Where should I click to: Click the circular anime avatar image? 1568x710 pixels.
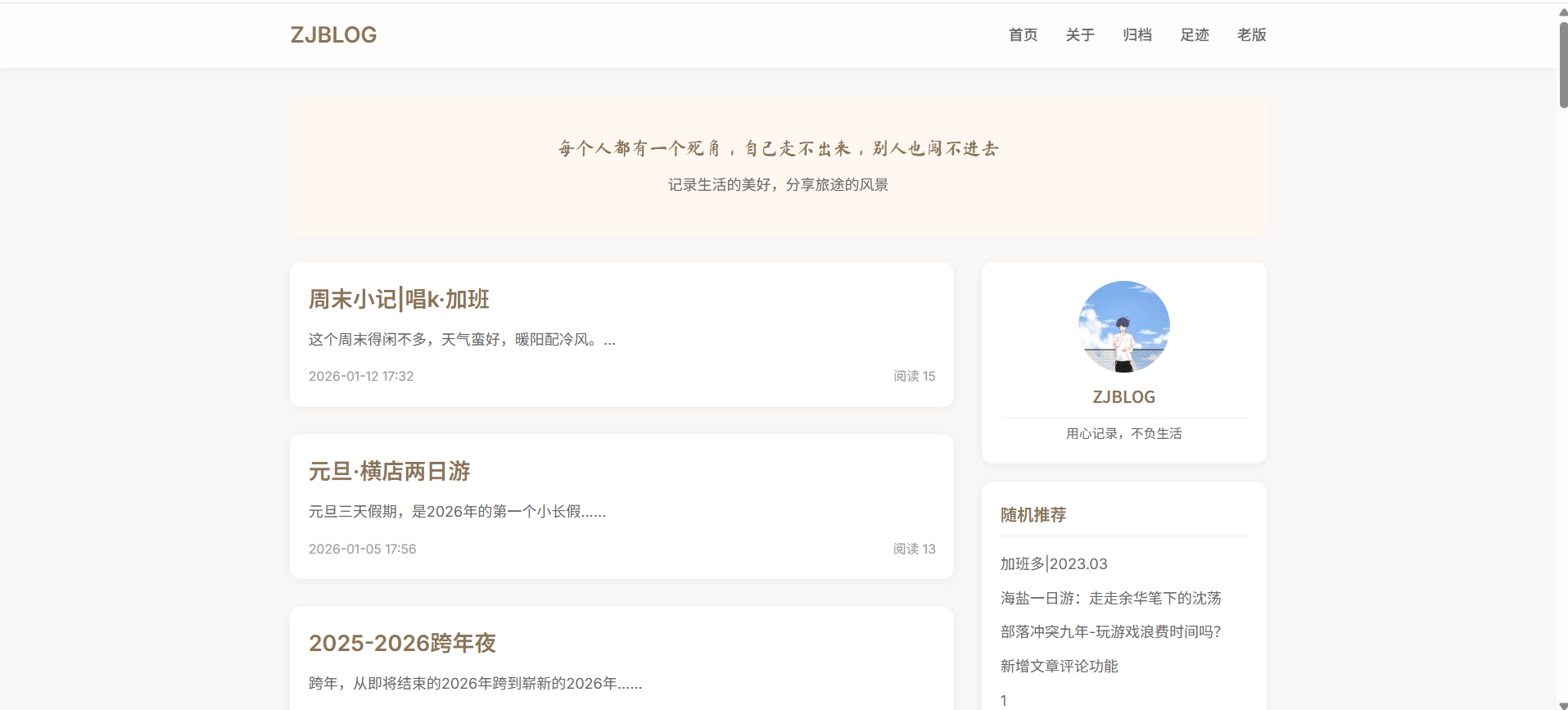pos(1123,327)
